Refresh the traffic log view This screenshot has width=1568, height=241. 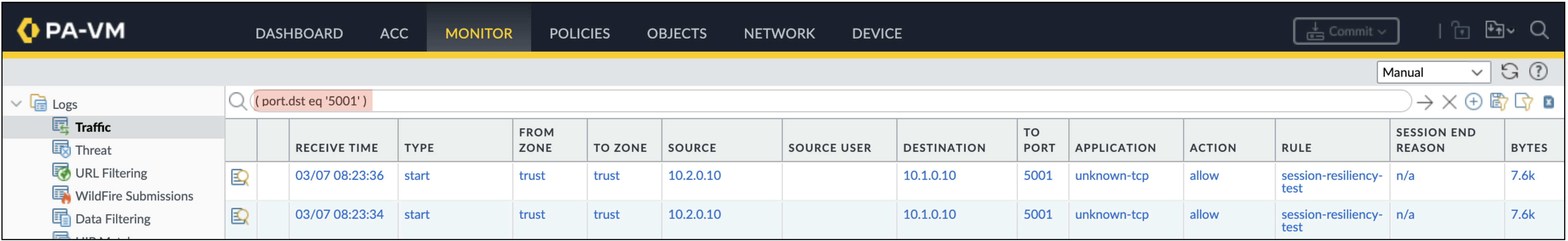coord(1509,72)
